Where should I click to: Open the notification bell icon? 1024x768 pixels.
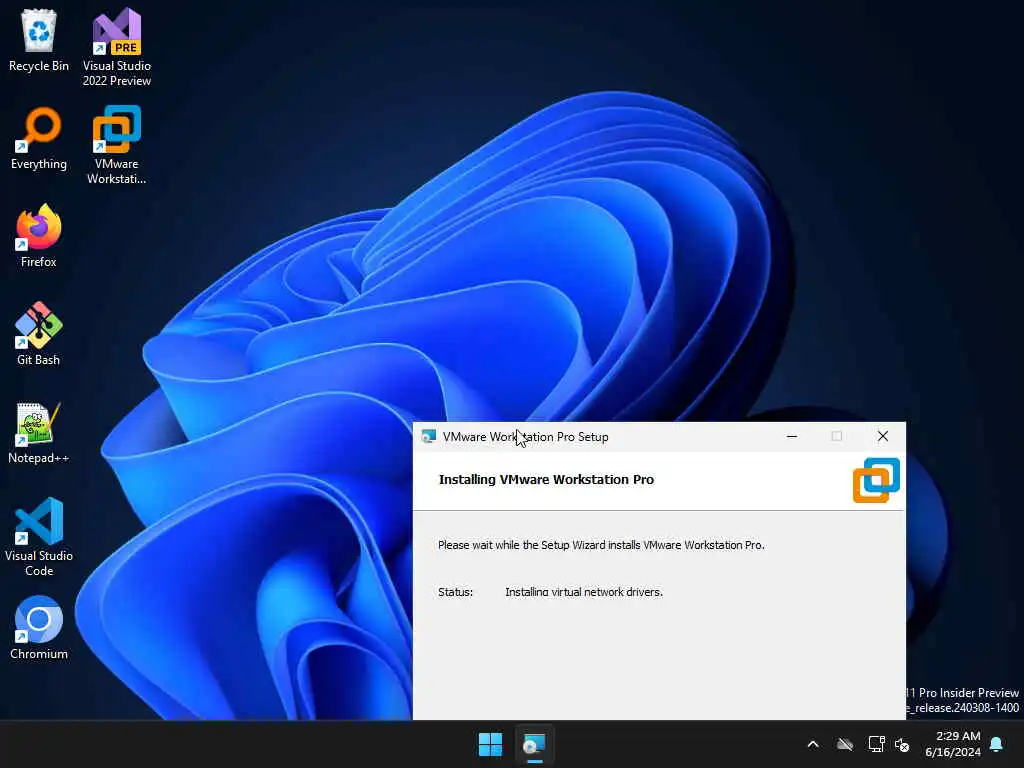[x=997, y=744]
